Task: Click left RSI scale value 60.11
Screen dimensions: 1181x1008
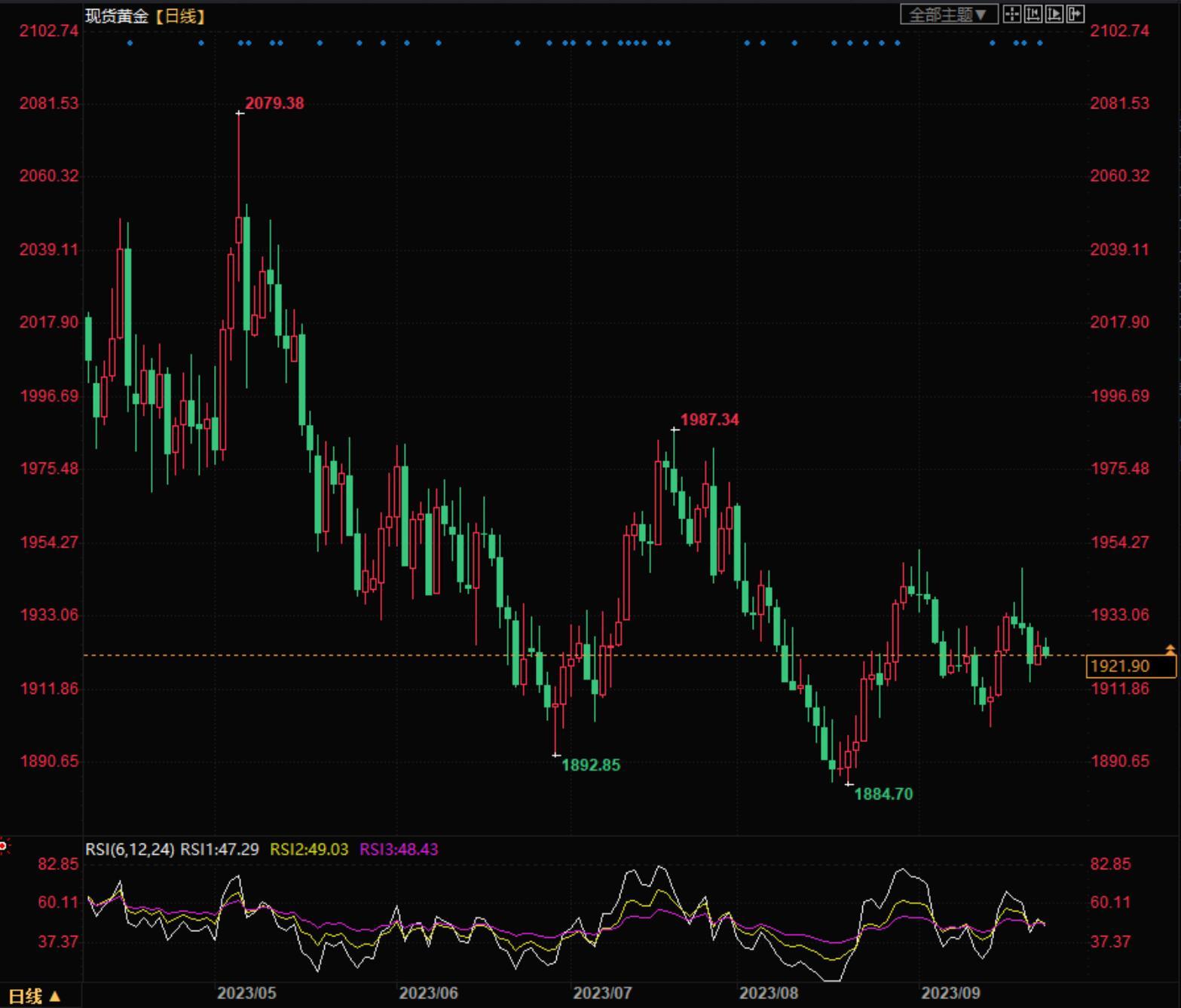Action: click(x=58, y=902)
